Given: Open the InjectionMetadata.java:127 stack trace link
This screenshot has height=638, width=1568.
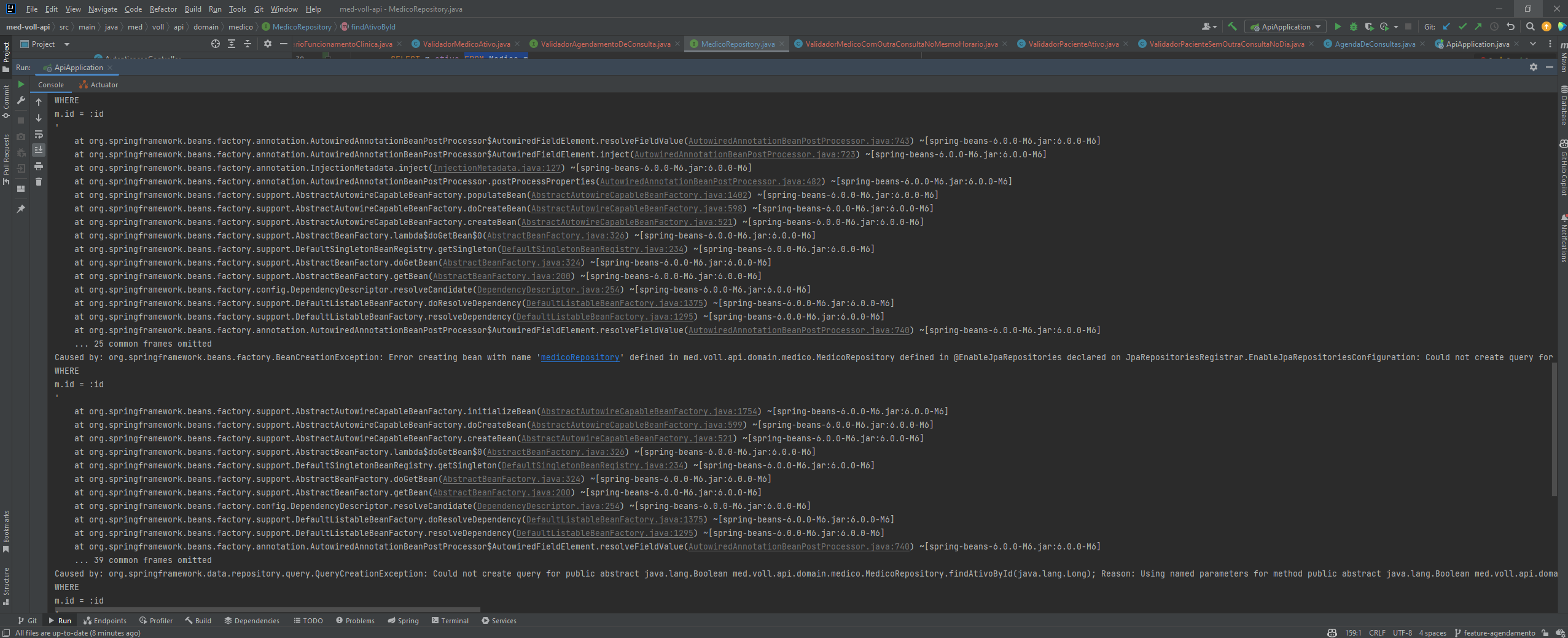Looking at the screenshot, I should click(497, 168).
